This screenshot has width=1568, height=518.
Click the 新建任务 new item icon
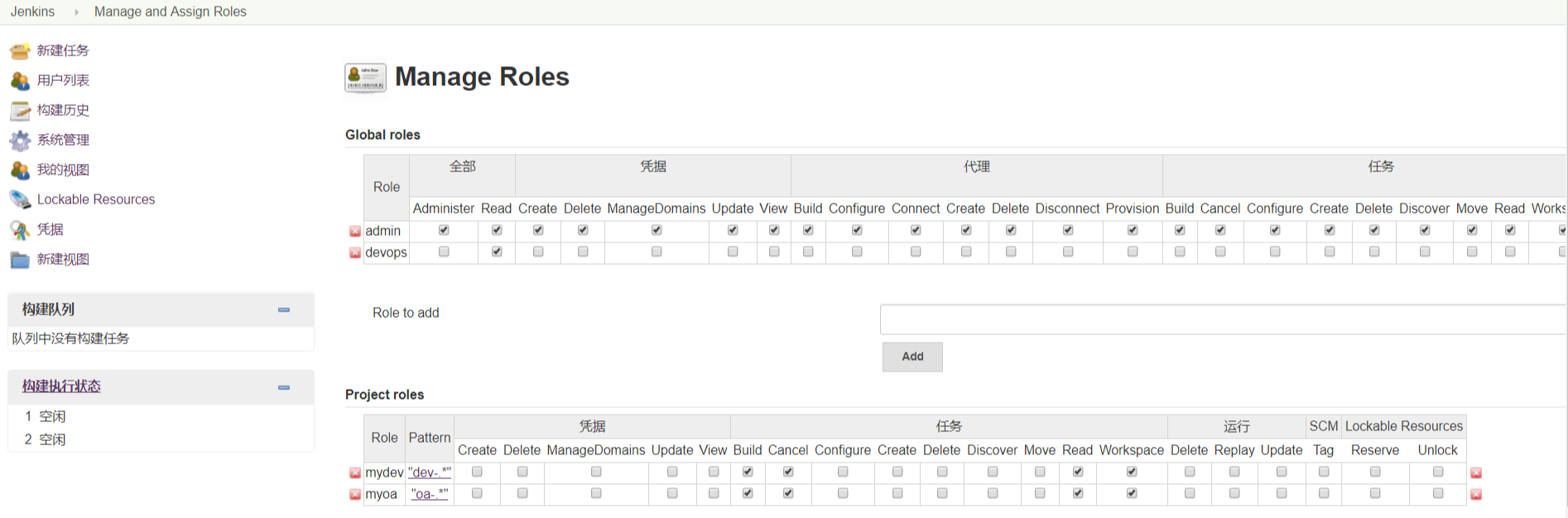pos(20,51)
